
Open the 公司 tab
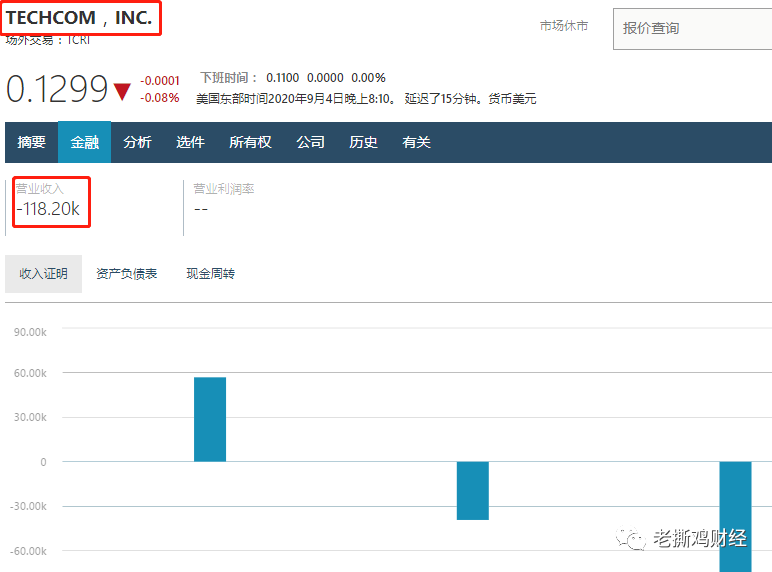point(310,142)
